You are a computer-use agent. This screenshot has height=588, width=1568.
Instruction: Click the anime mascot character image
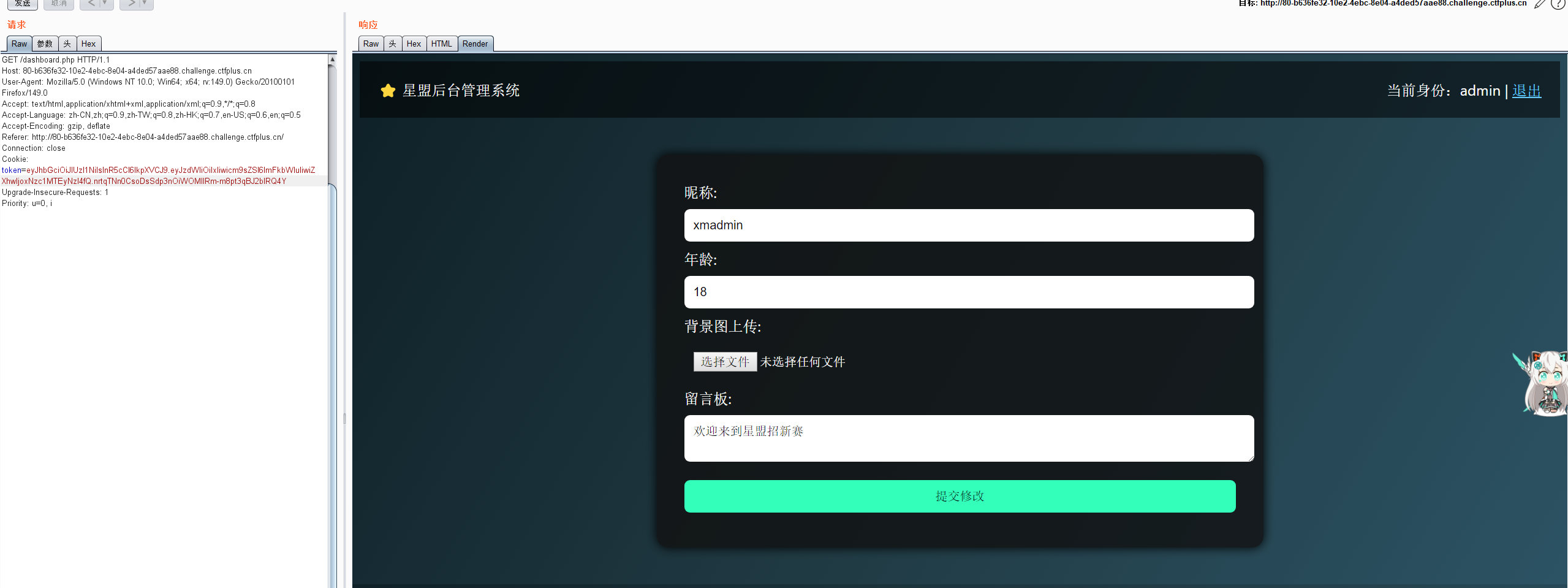tap(1543, 383)
